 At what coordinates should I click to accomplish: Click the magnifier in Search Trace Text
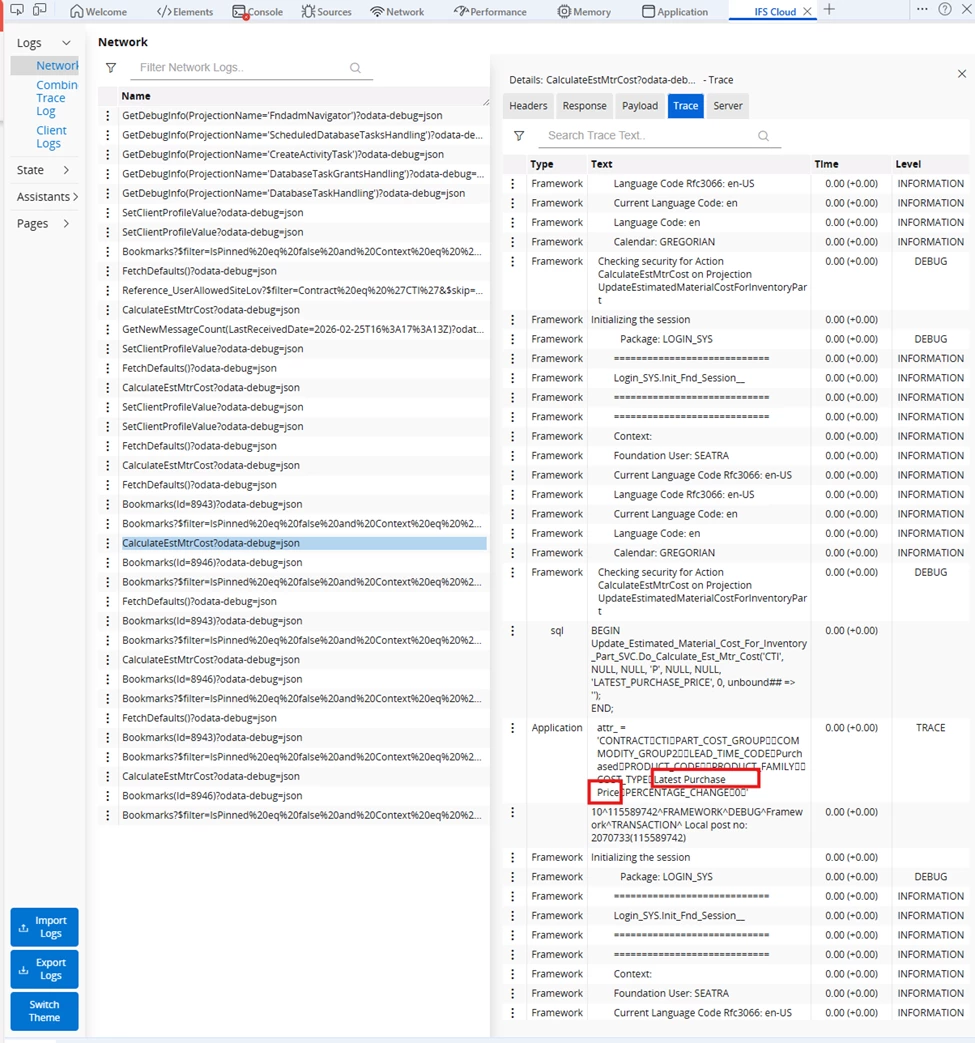(764, 136)
